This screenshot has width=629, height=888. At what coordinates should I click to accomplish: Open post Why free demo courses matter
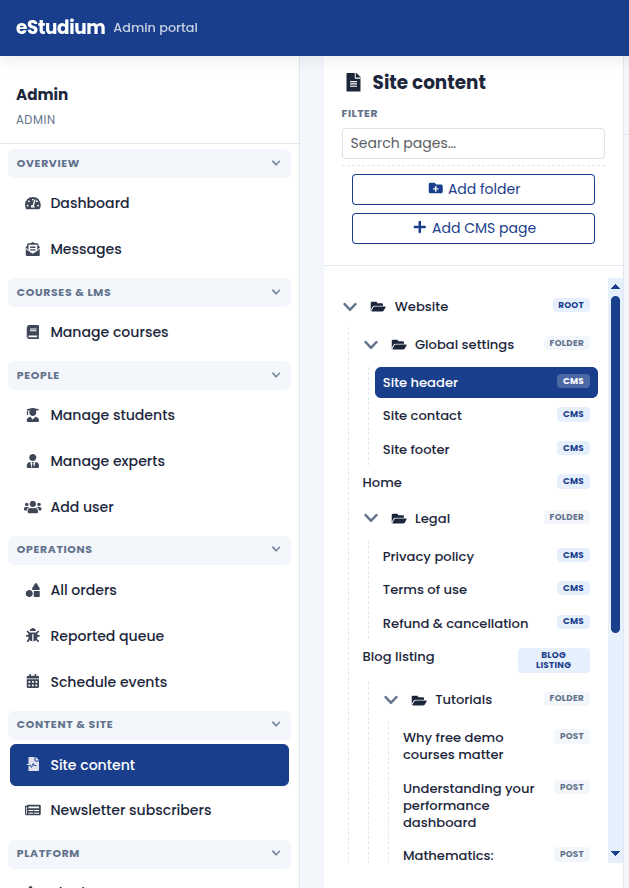[497, 746]
